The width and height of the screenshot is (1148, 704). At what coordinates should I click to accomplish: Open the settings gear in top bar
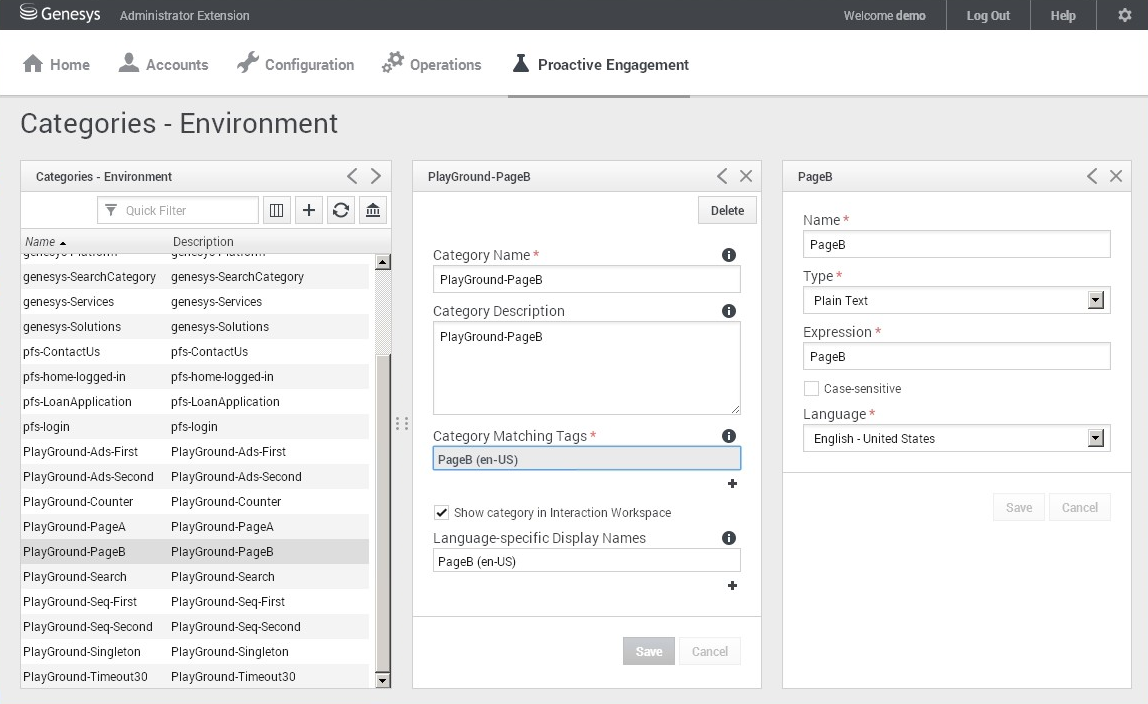click(x=1124, y=15)
